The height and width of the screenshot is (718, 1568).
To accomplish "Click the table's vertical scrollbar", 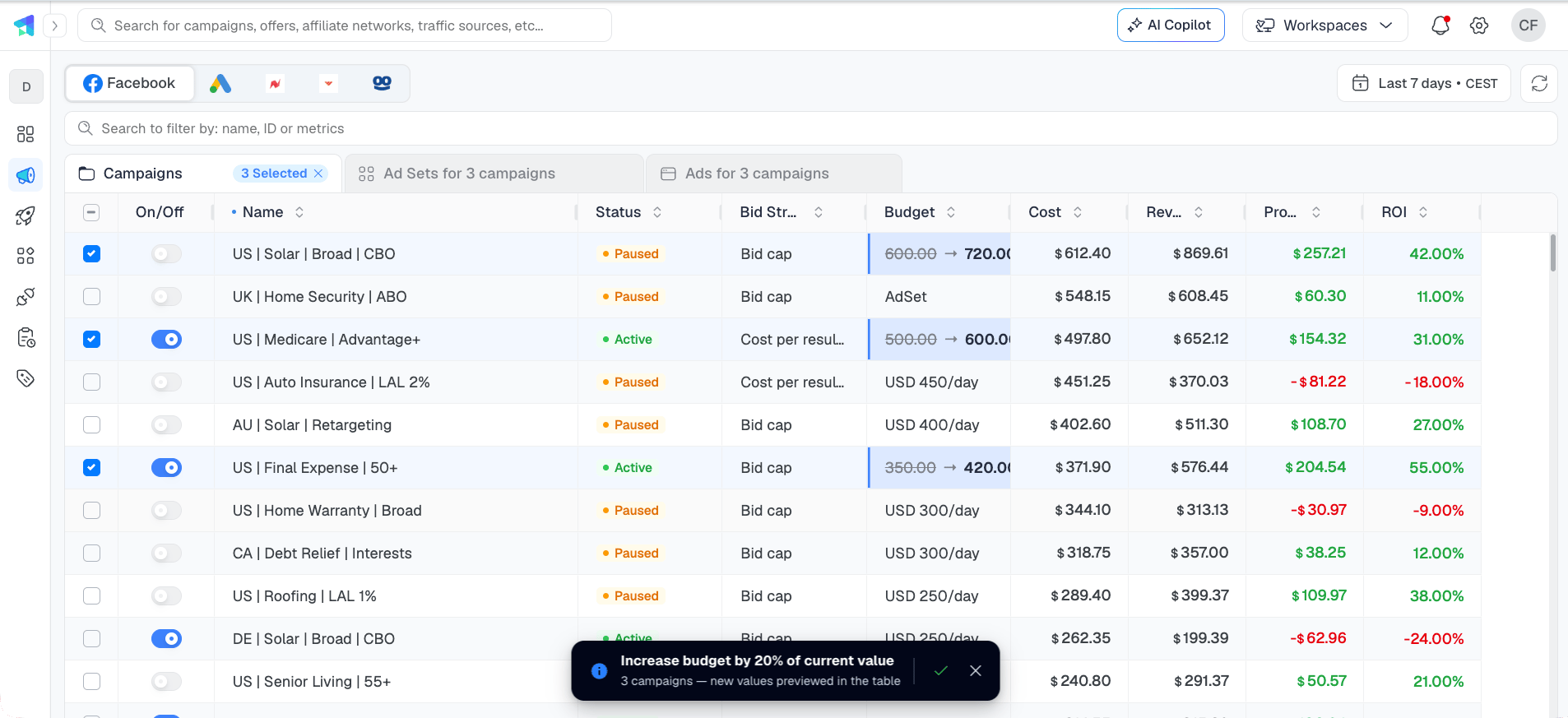I will click(1553, 252).
